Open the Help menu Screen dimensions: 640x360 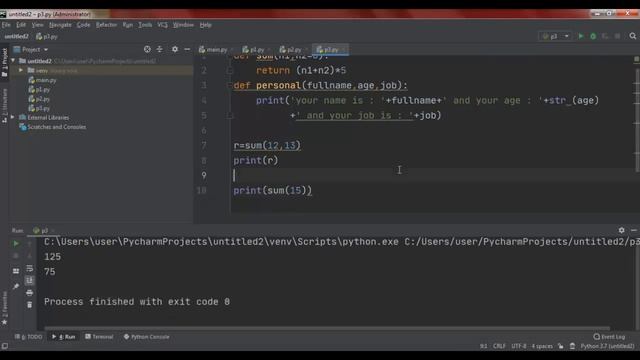pos(206,25)
